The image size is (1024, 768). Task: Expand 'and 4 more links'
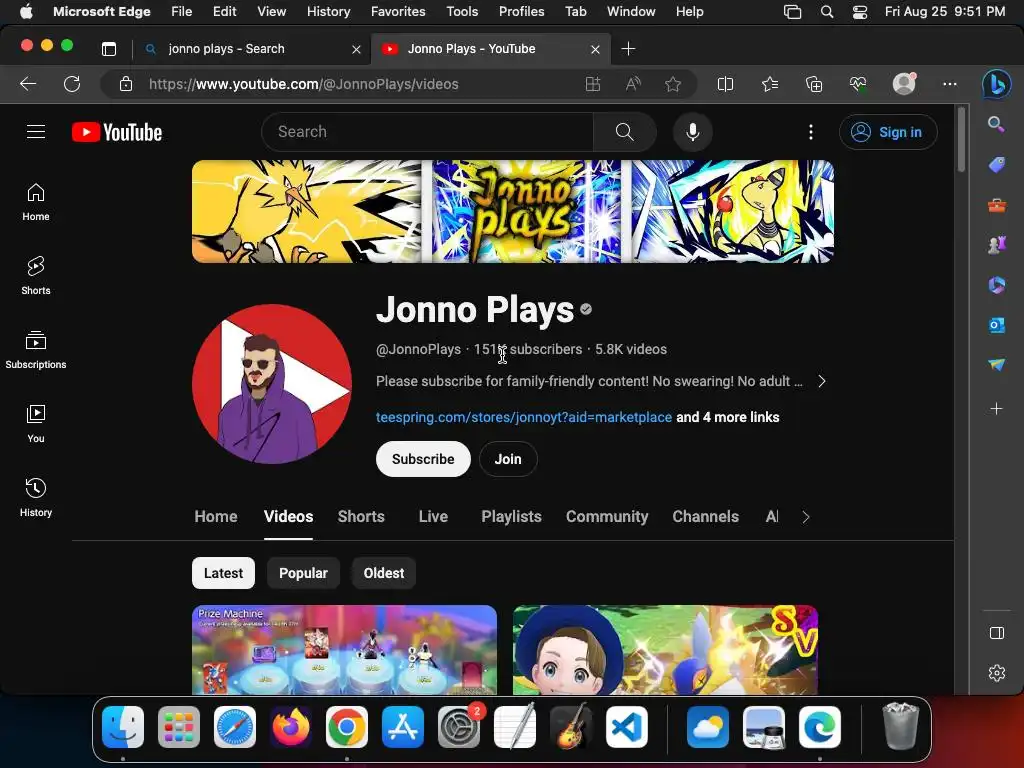point(728,417)
